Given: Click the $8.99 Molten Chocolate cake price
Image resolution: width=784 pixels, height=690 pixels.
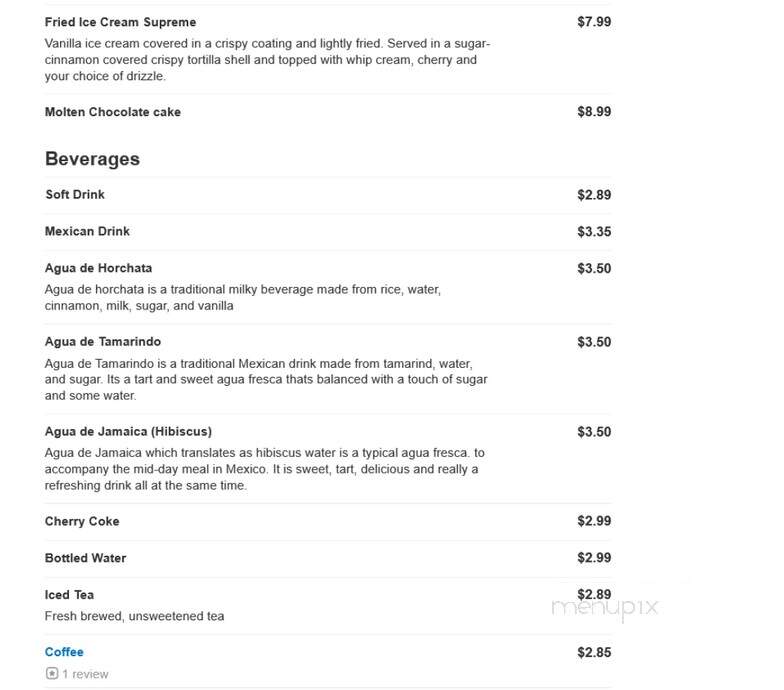Looking at the screenshot, I should tap(594, 112).
